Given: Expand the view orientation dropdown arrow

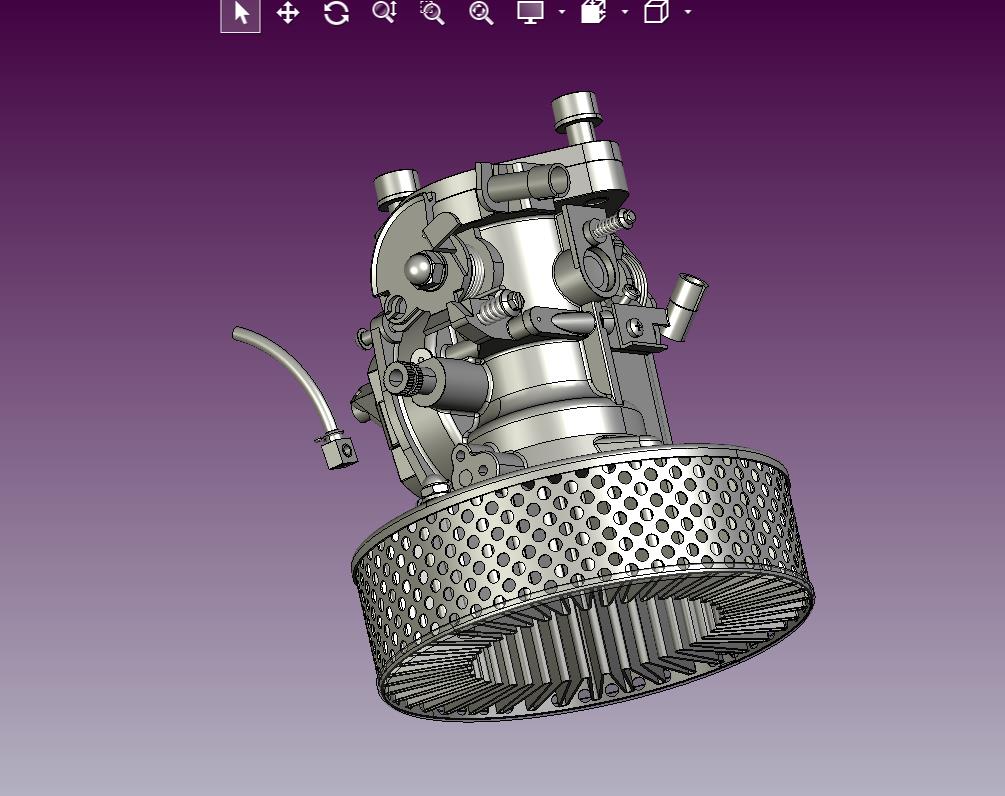Looking at the screenshot, I should click(625, 12).
